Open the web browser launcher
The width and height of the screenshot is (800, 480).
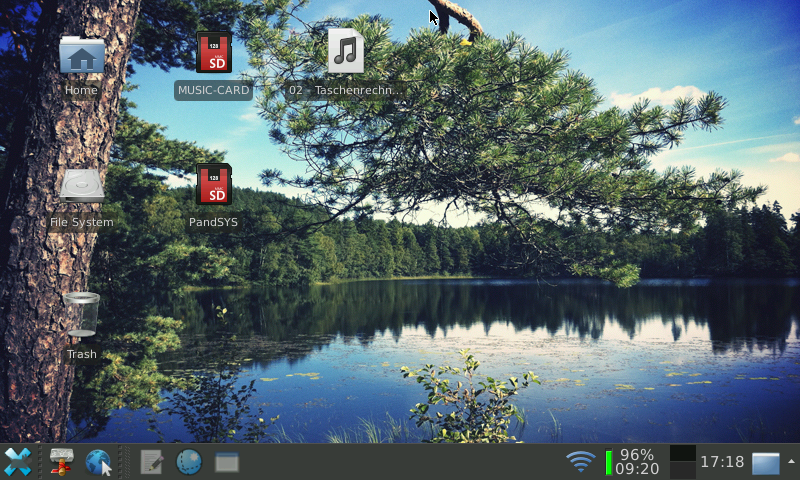pos(98,462)
